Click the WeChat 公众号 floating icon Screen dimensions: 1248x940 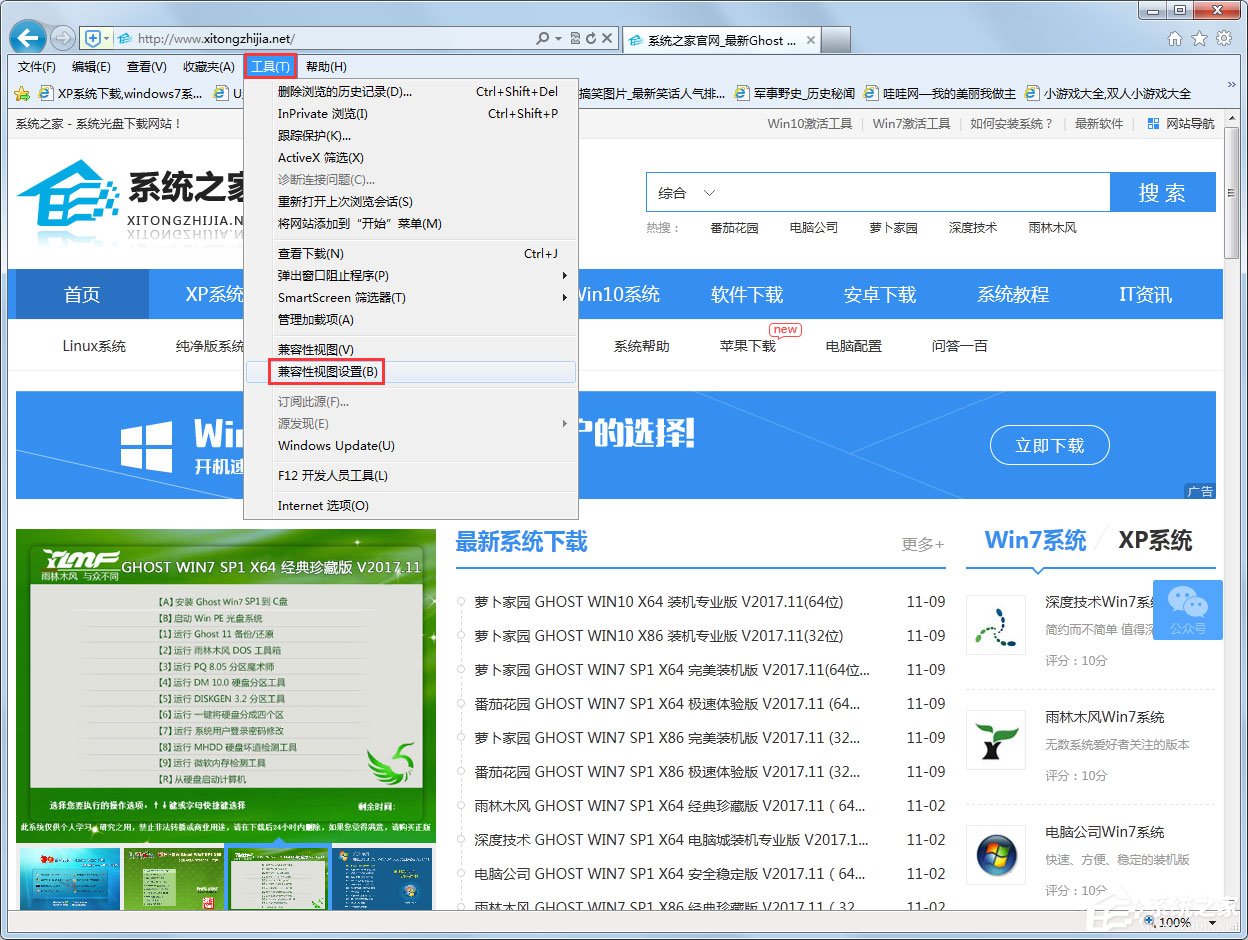(x=1188, y=609)
